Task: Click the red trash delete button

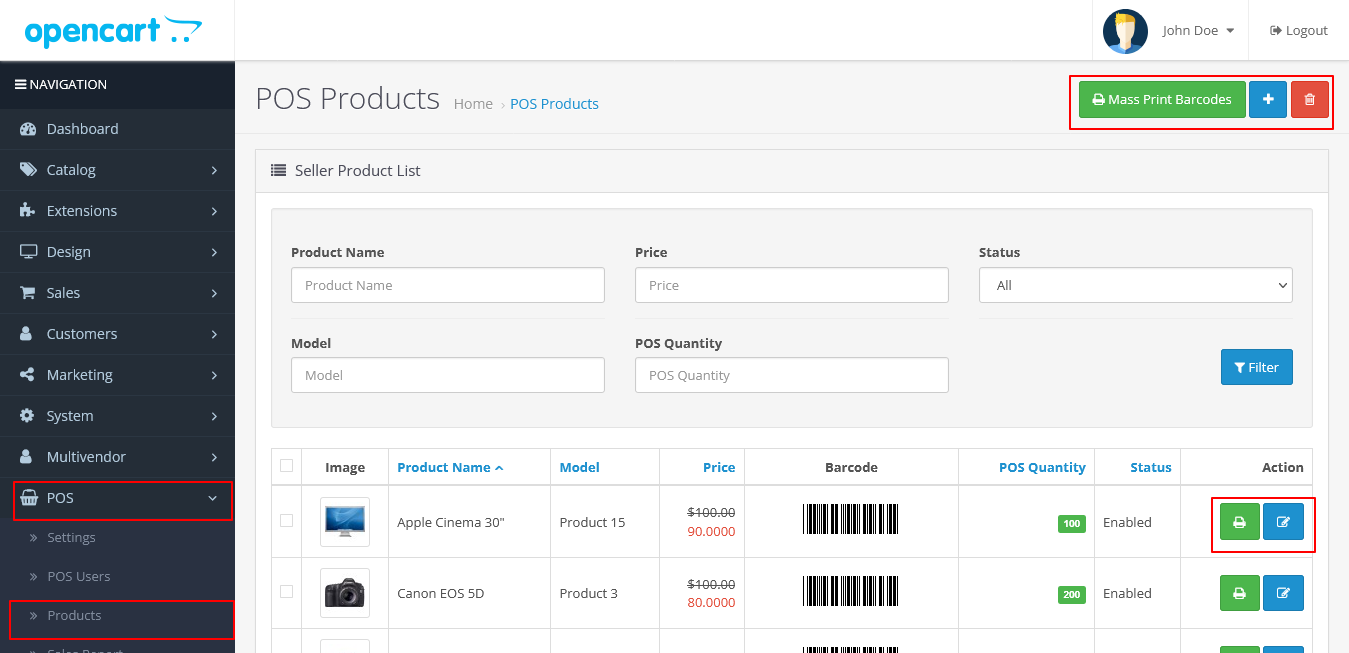Action: 1309,100
